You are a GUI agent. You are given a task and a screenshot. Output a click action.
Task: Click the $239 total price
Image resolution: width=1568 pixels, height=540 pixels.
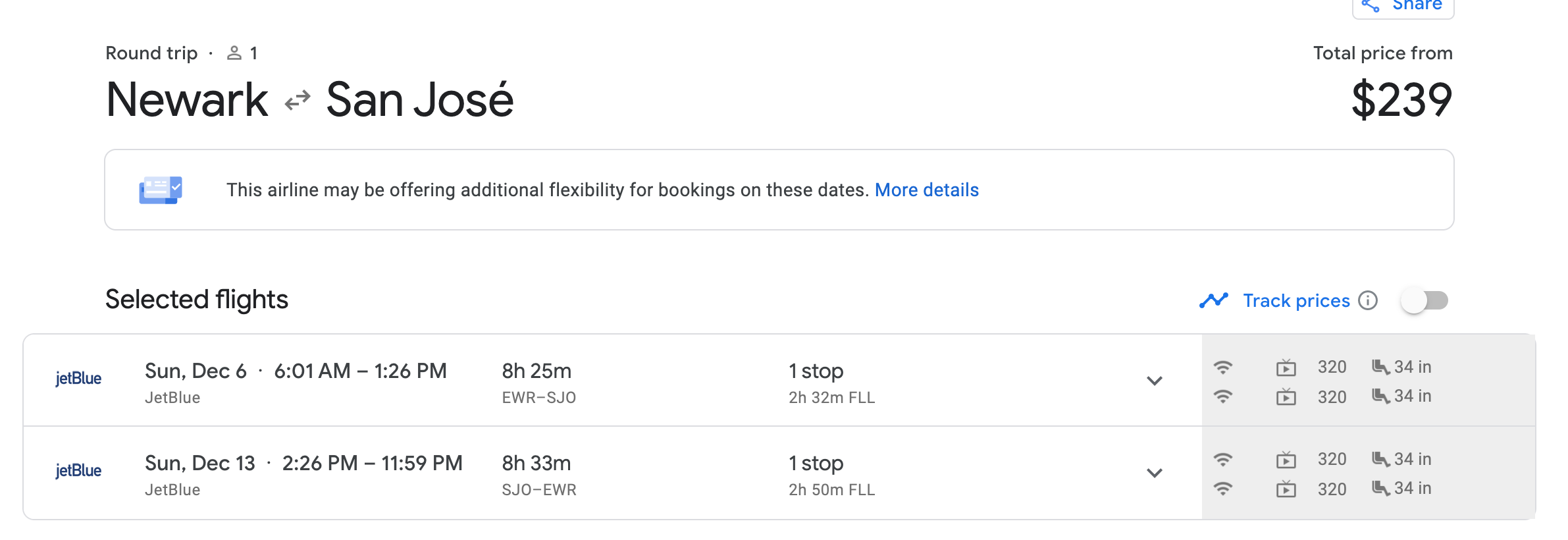(1401, 100)
